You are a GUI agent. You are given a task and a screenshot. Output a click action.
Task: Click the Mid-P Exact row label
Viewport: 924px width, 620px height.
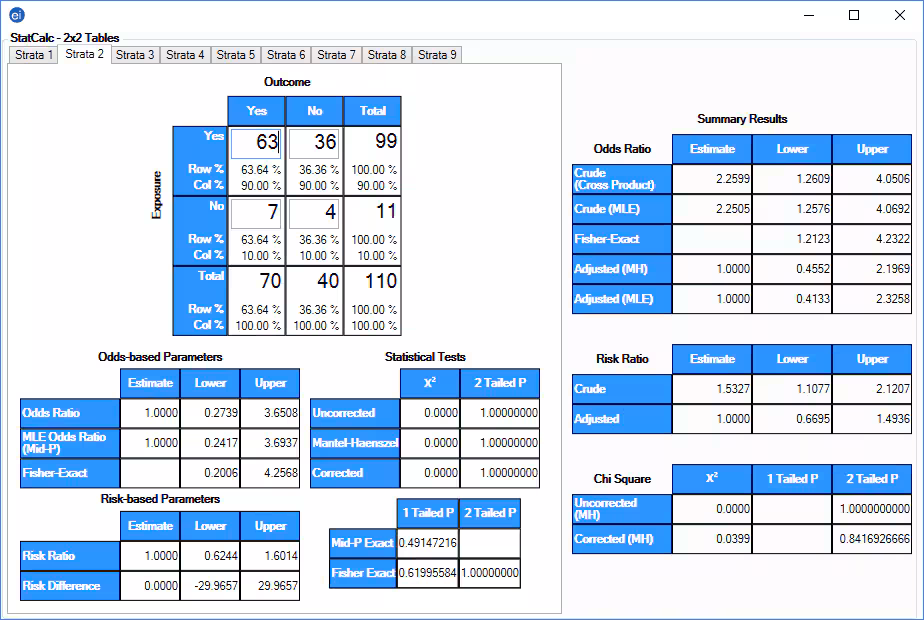[x=363, y=543]
